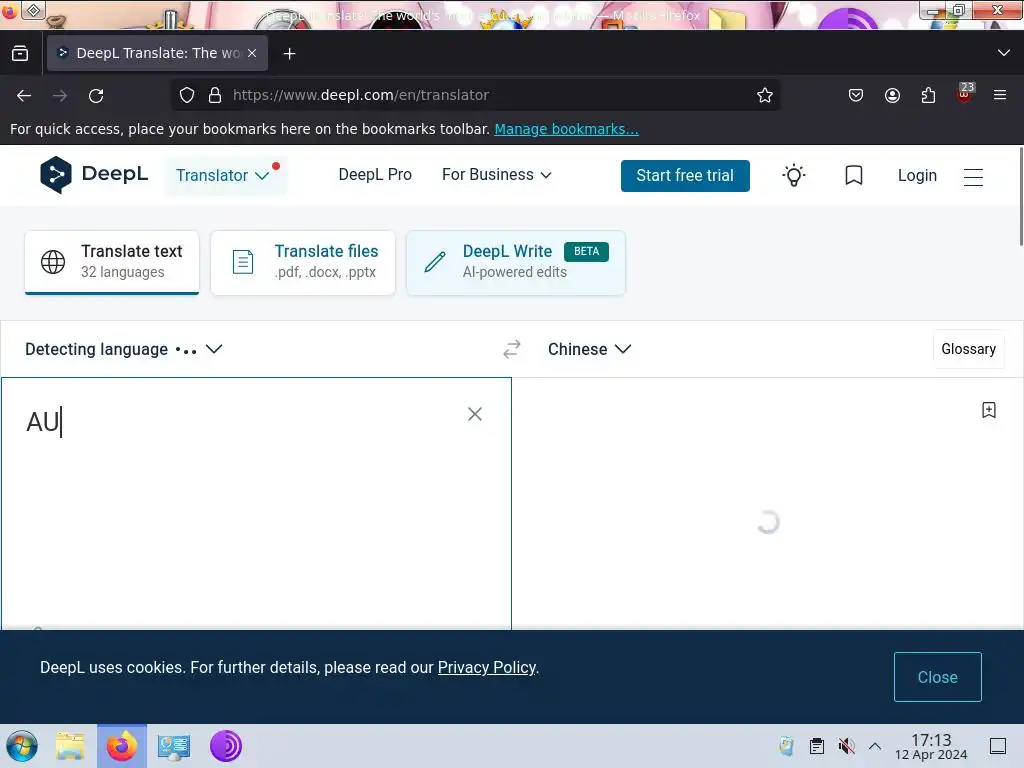Switch to the DeepL Write tab
Image resolution: width=1024 pixels, height=768 pixels.
coord(516,263)
